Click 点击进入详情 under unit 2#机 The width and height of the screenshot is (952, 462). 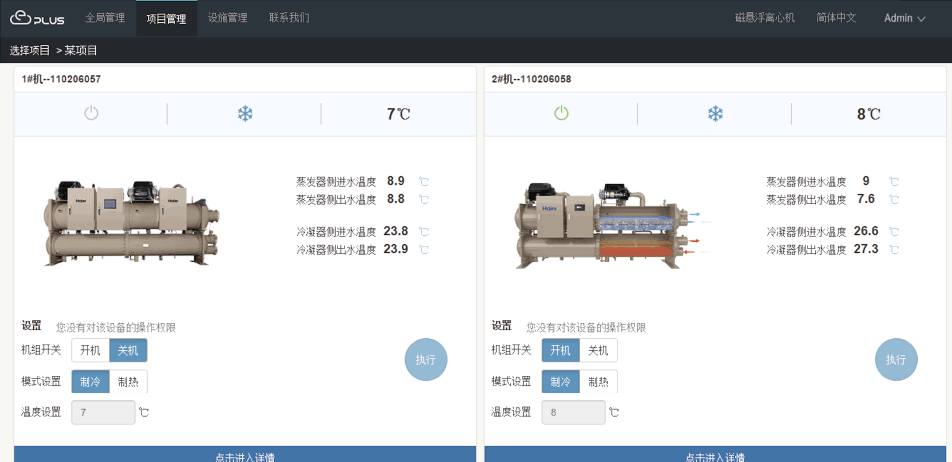pyautogui.click(x=714, y=456)
